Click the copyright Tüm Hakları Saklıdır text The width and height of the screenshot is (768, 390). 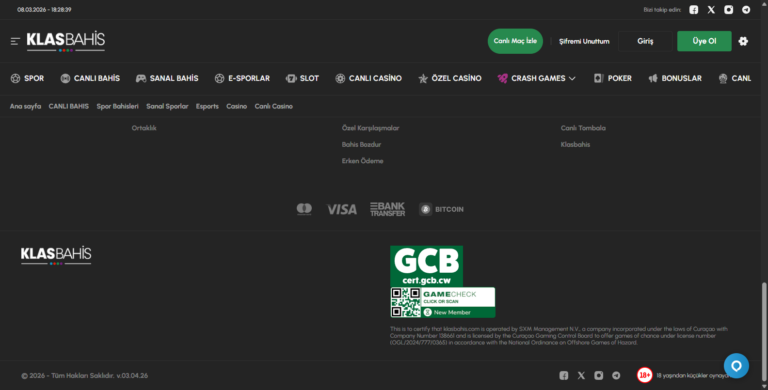(84, 375)
